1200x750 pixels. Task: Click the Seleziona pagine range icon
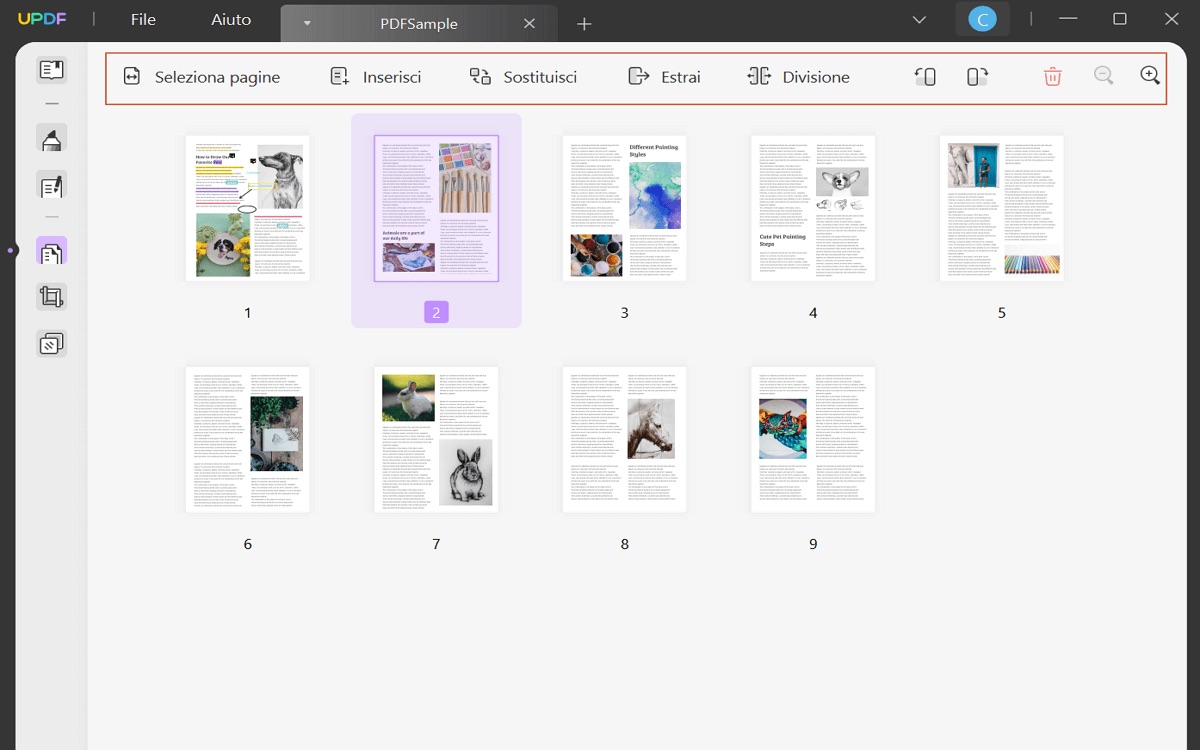(132, 77)
